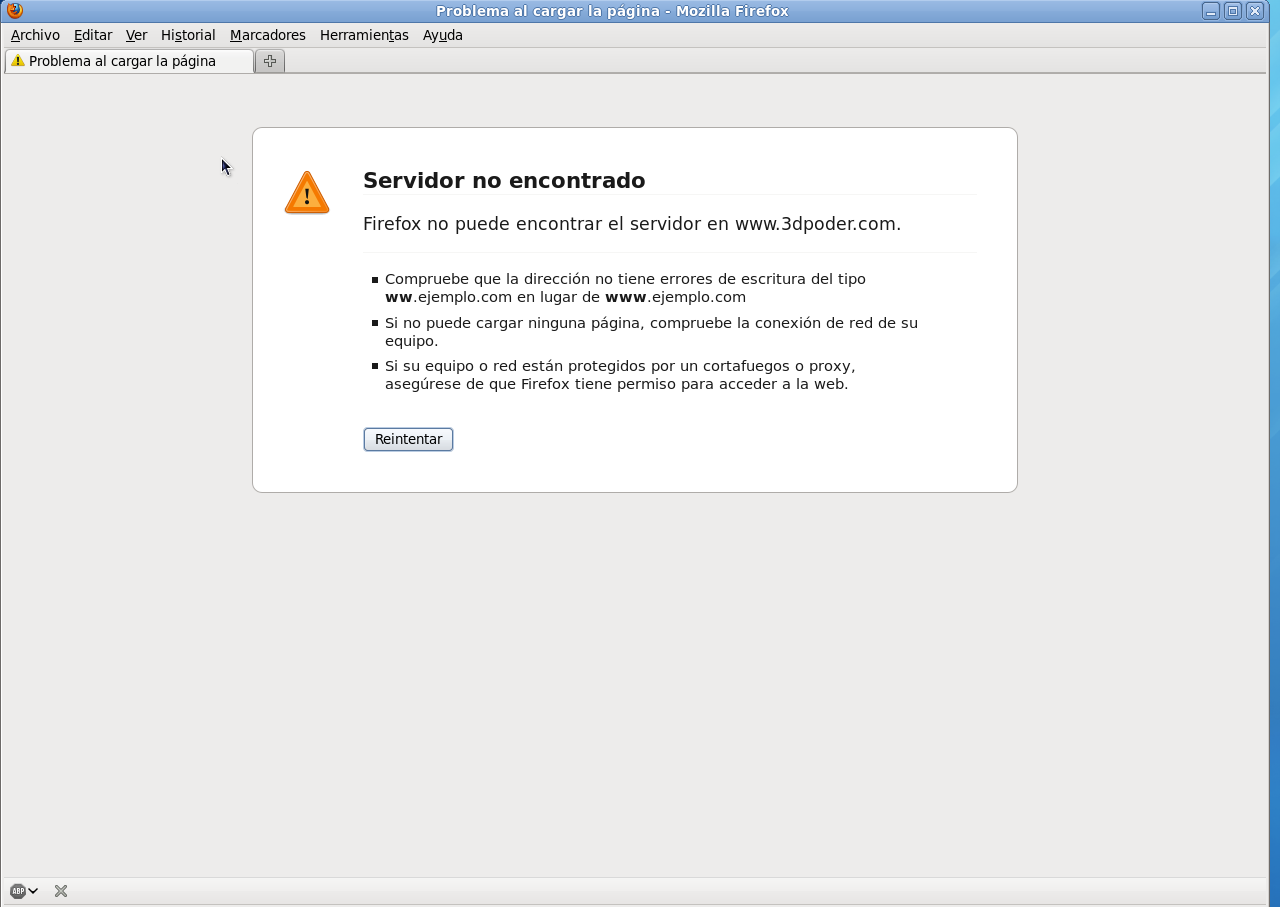Click the "Servidor no encontrado" heading
This screenshot has width=1280, height=907.
tap(504, 181)
